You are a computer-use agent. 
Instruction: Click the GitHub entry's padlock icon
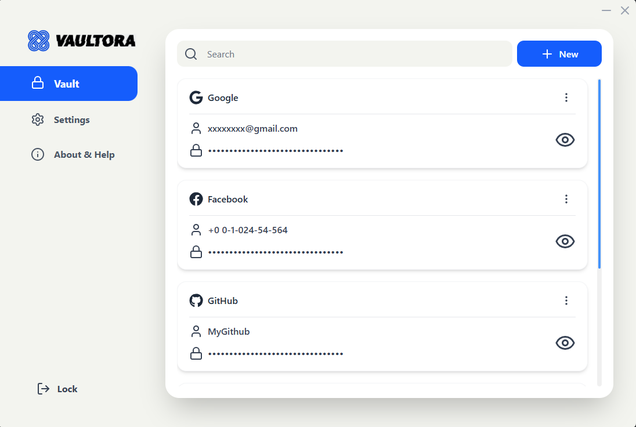[196, 353]
